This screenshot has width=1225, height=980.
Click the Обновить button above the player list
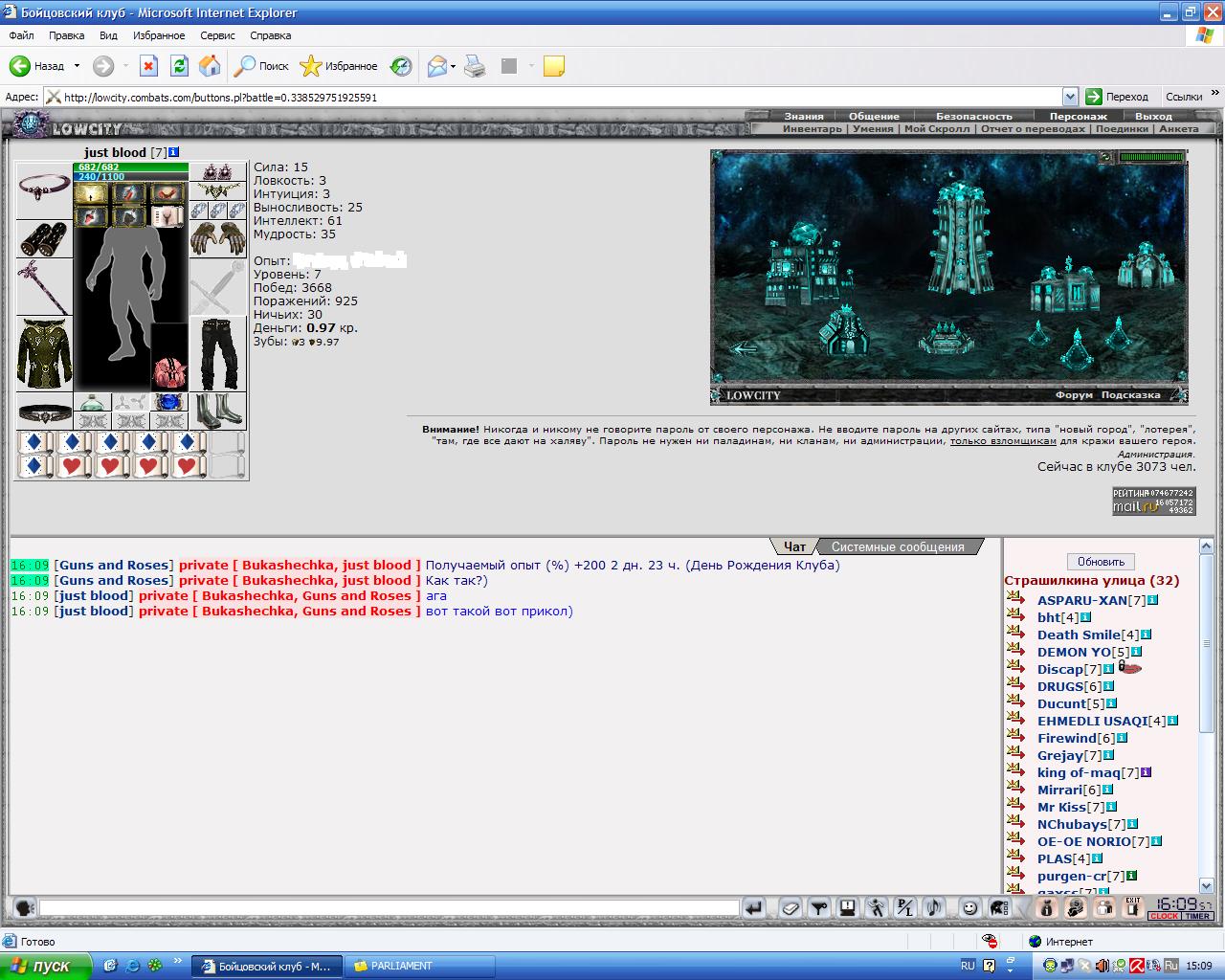coord(1101,562)
